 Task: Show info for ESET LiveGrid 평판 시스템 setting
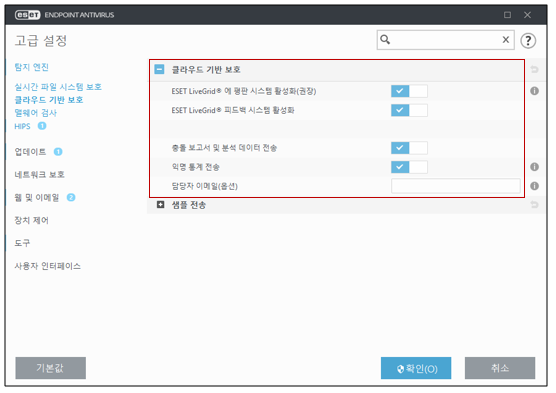coord(534,91)
